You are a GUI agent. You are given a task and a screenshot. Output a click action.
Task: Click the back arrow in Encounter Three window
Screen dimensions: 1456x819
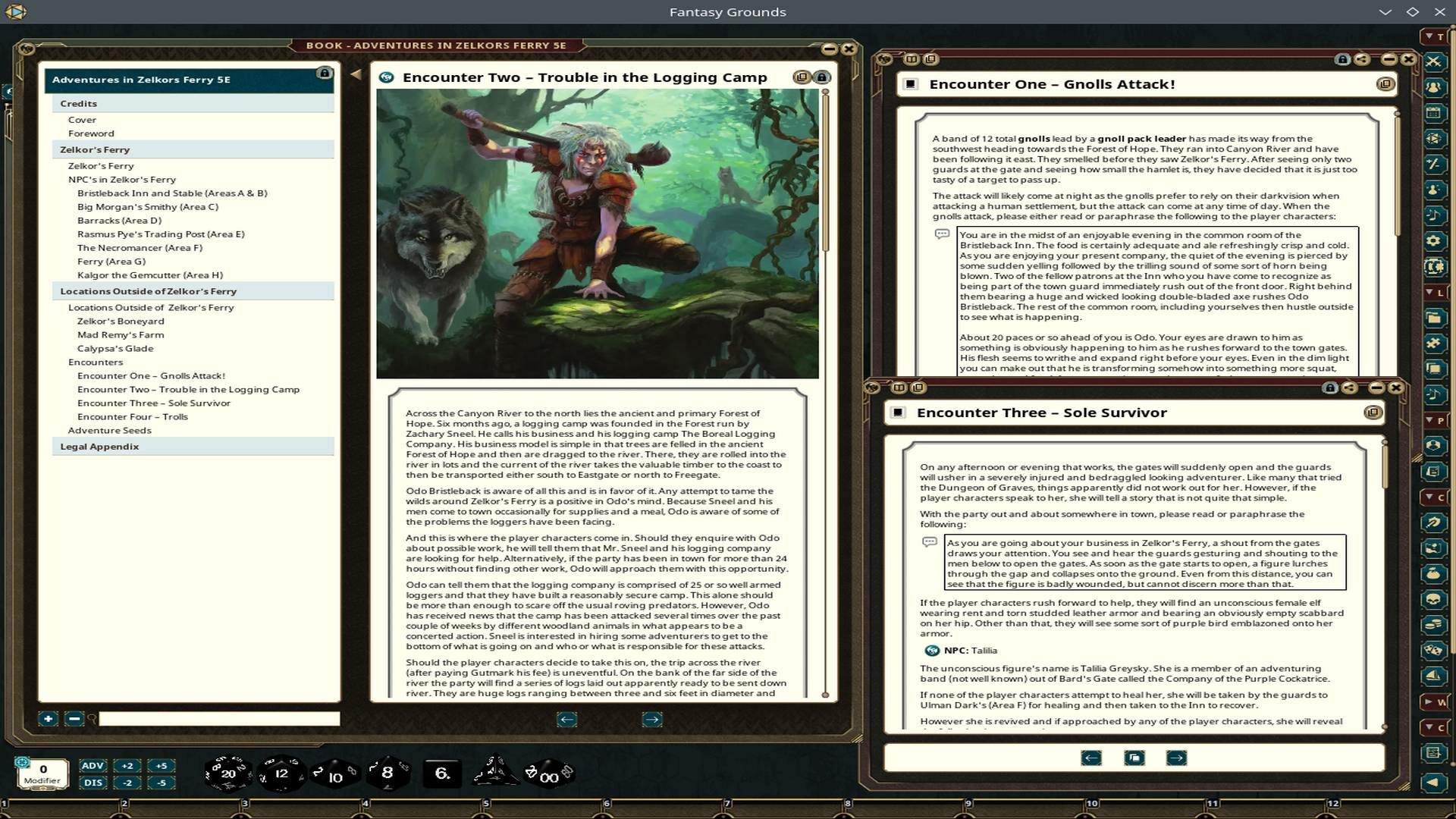point(1091,758)
